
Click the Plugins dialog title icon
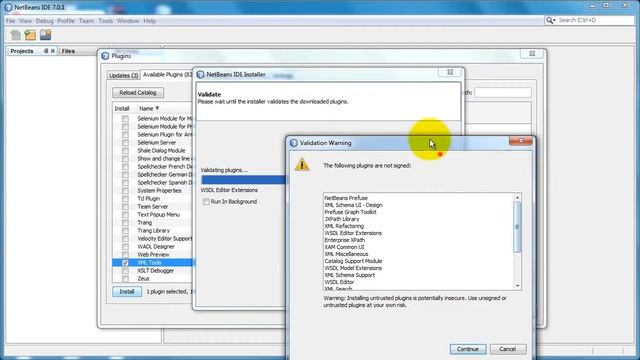coord(105,56)
